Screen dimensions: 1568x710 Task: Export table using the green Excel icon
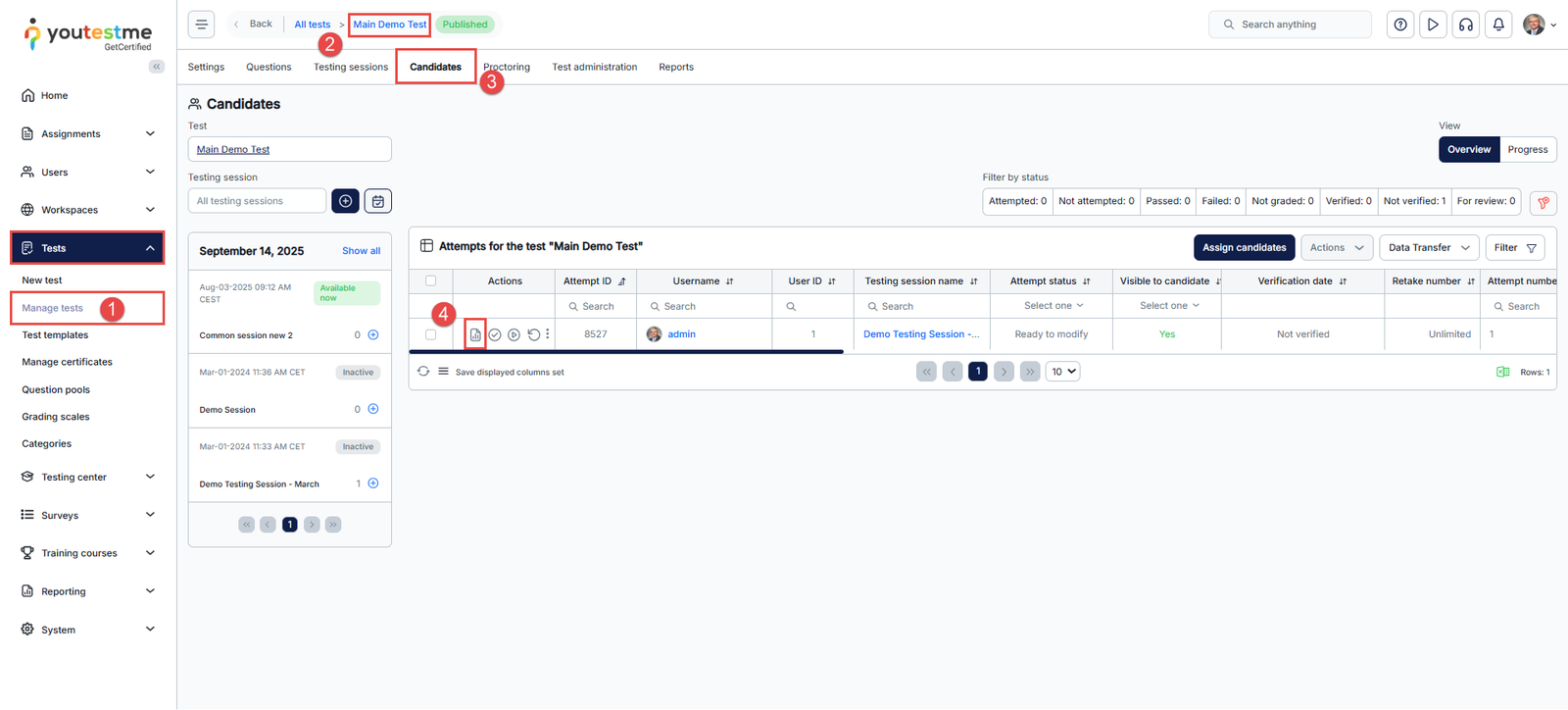[1502, 372]
